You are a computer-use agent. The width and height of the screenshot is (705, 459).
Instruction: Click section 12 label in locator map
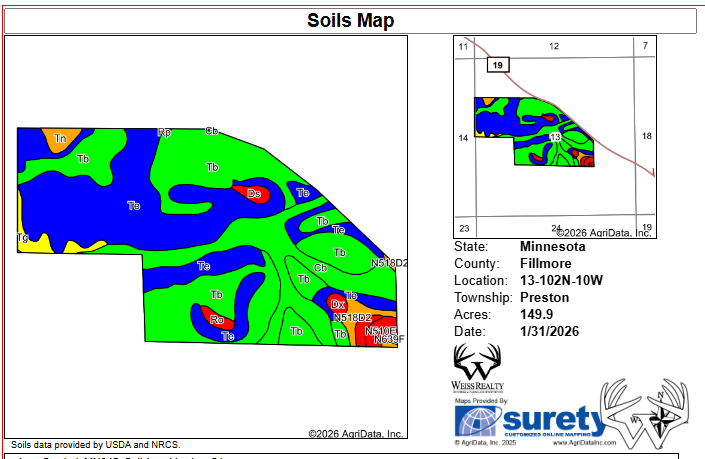click(554, 46)
